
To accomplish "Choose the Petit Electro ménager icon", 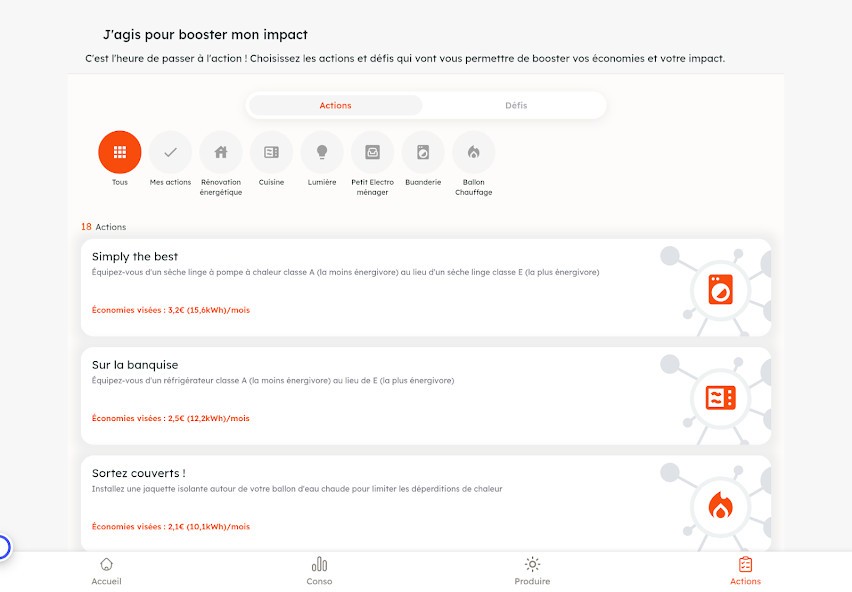I will [x=372, y=152].
